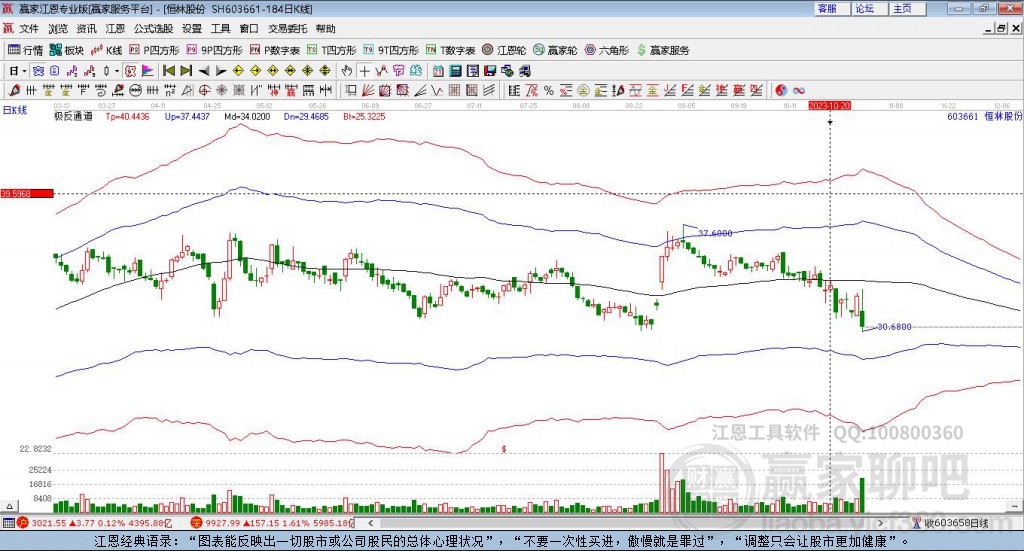Click the 2023-10-20 date marker
The image size is (1024, 551).
829,105
